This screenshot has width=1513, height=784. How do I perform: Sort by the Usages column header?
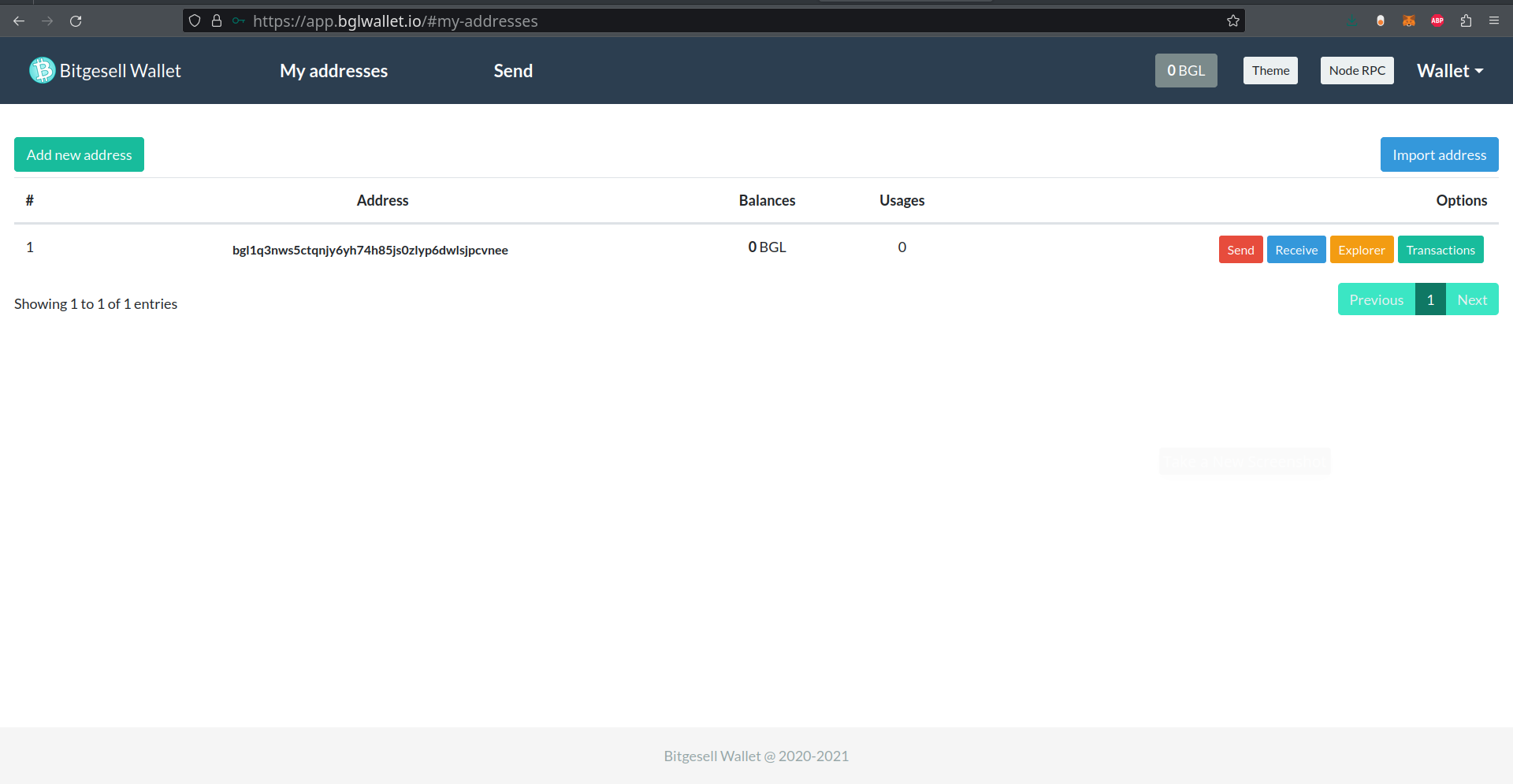[x=901, y=200]
